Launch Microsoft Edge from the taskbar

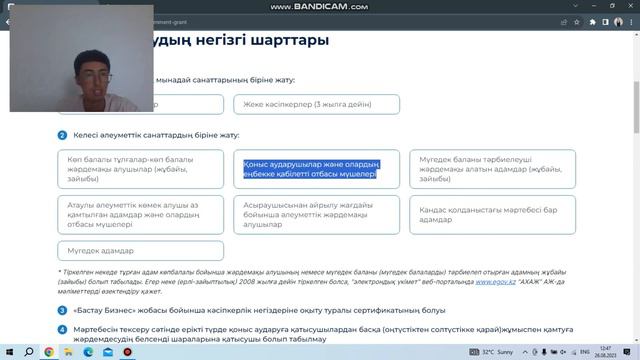(88, 352)
